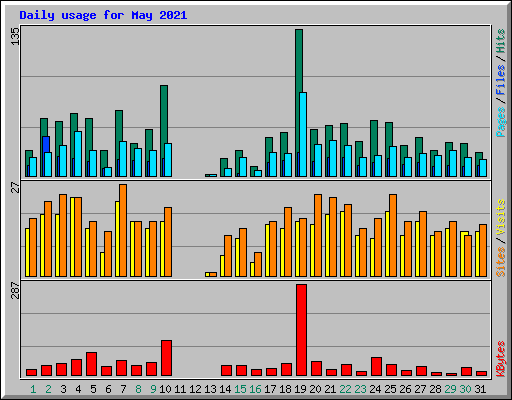
Task: Click day label 15 on the x-axis
Action: (x=240, y=389)
